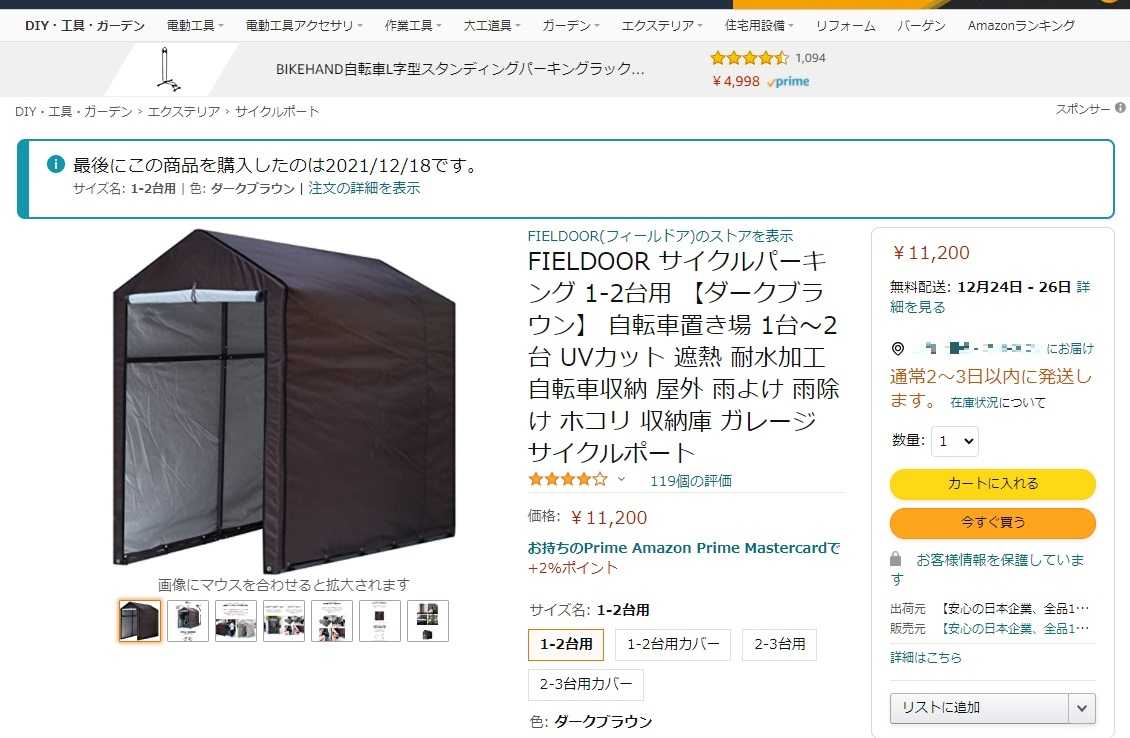Click the customer info padlock icon
1130x738 pixels.
(x=895, y=559)
